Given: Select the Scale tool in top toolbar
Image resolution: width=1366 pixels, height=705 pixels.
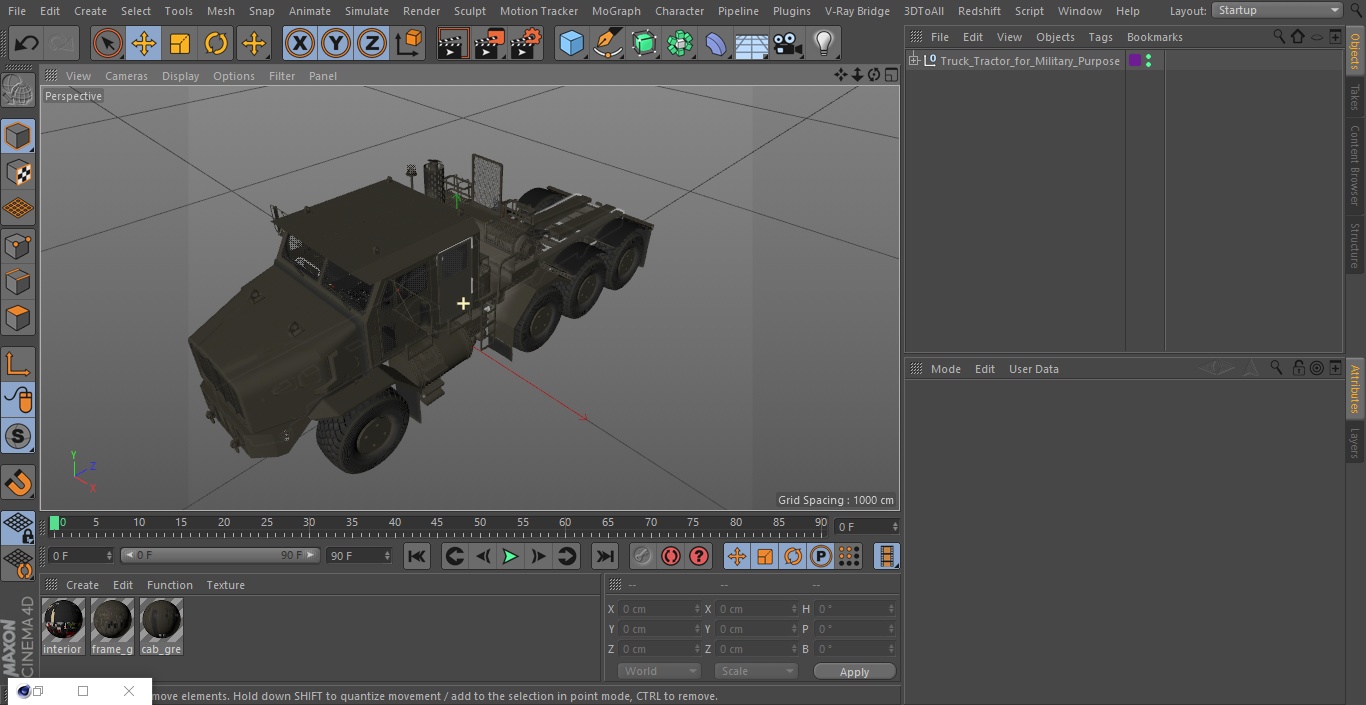Looking at the screenshot, I should click(180, 43).
